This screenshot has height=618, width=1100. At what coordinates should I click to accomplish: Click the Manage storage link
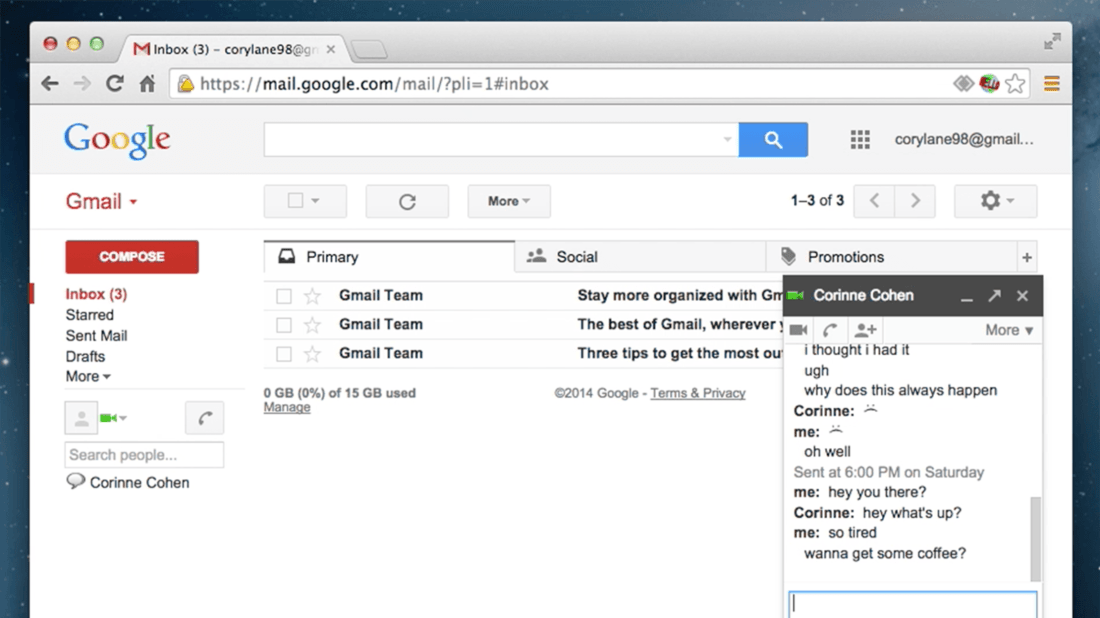click(x=287, y=407)
